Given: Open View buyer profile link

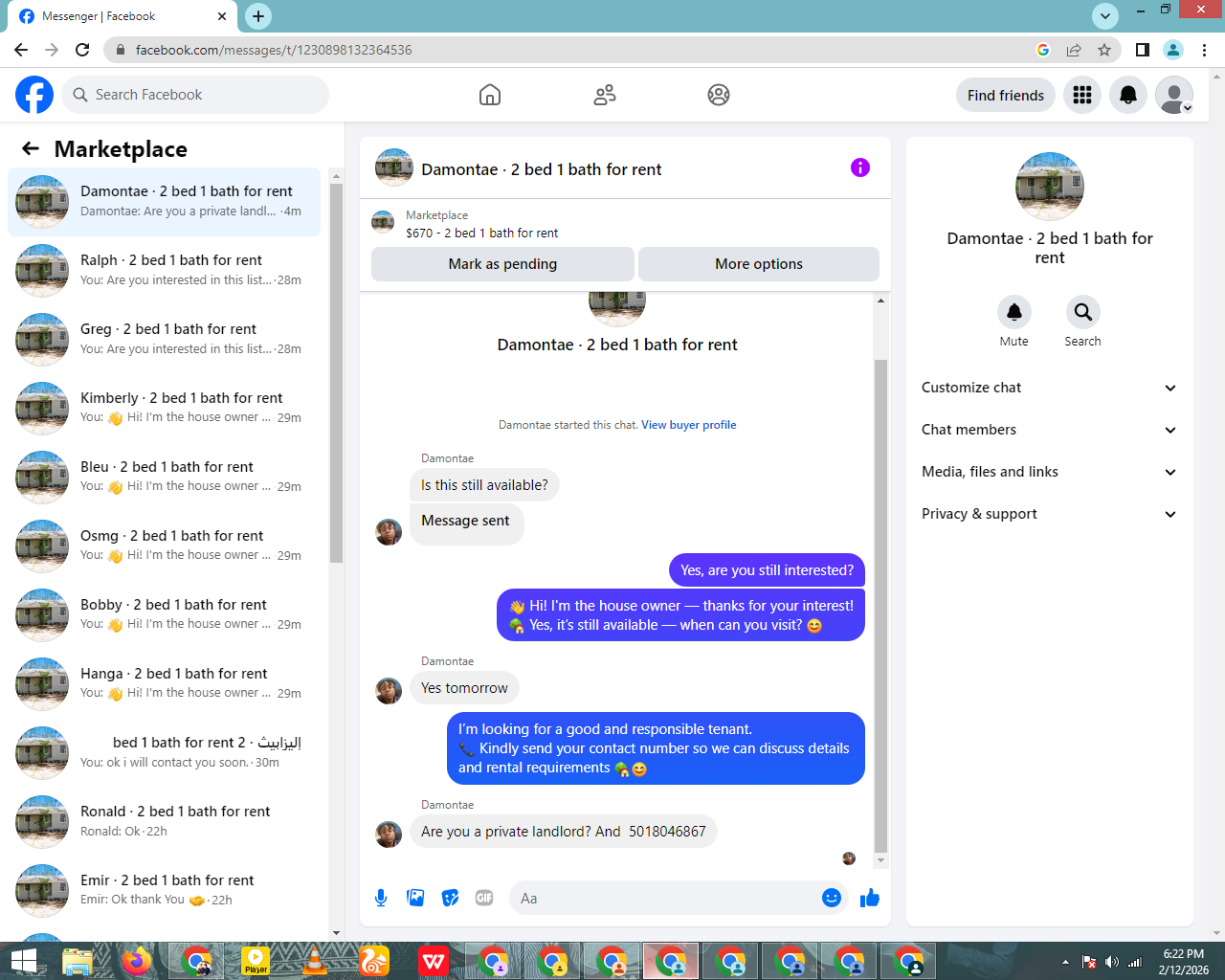Looking at the screenshot, I should [689, 425].
